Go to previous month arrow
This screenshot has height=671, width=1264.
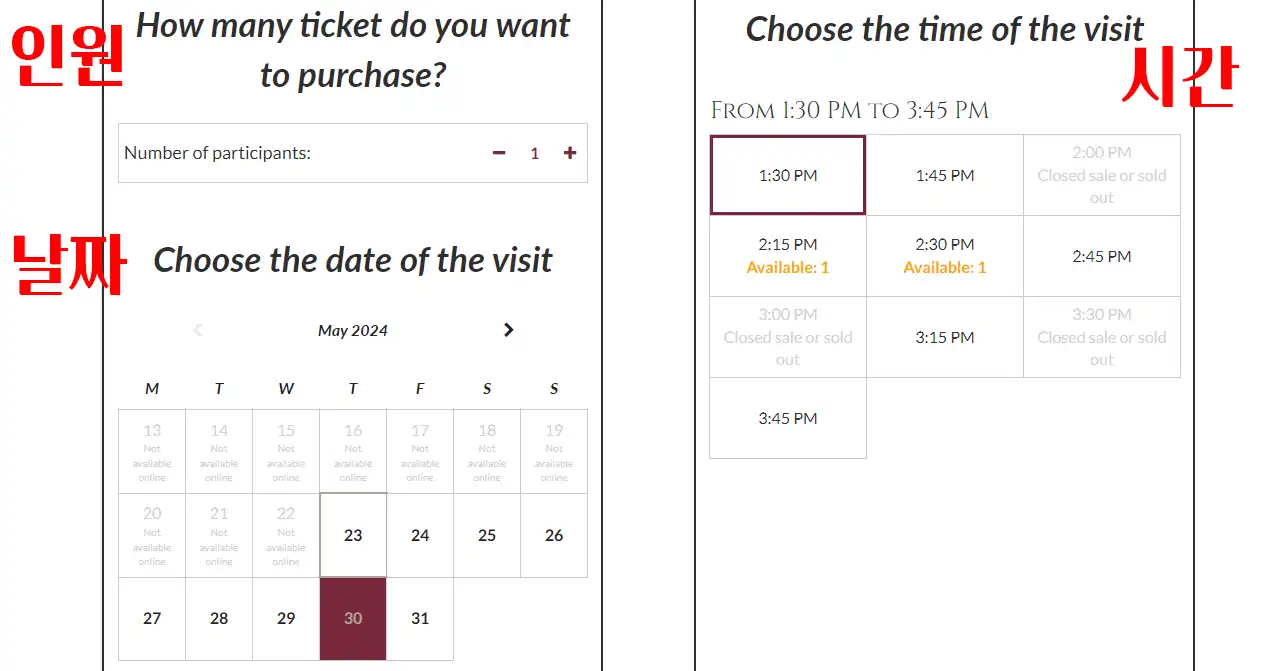click(x=198, y=330)
